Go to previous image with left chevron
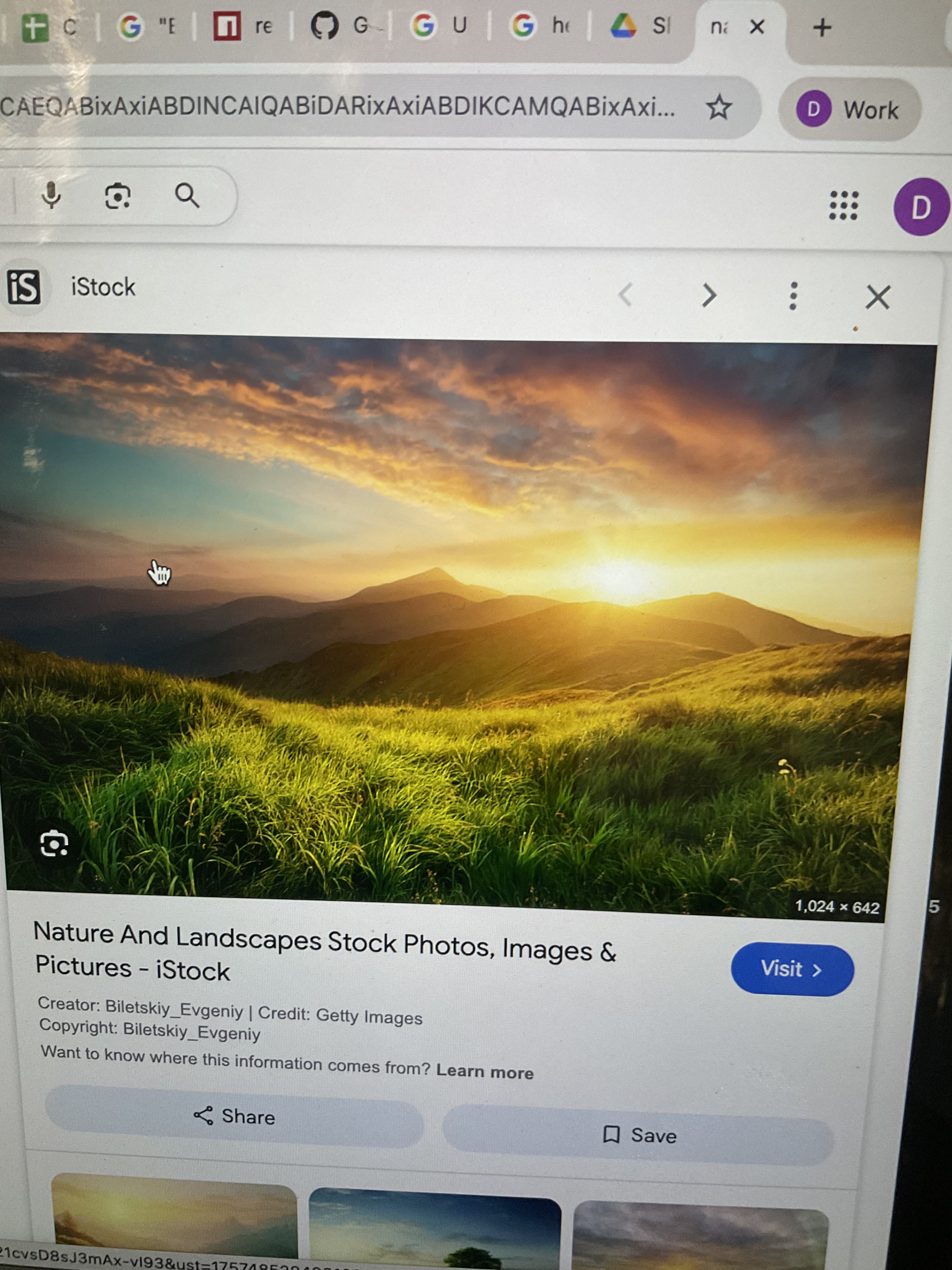 [x=626, y=295]
